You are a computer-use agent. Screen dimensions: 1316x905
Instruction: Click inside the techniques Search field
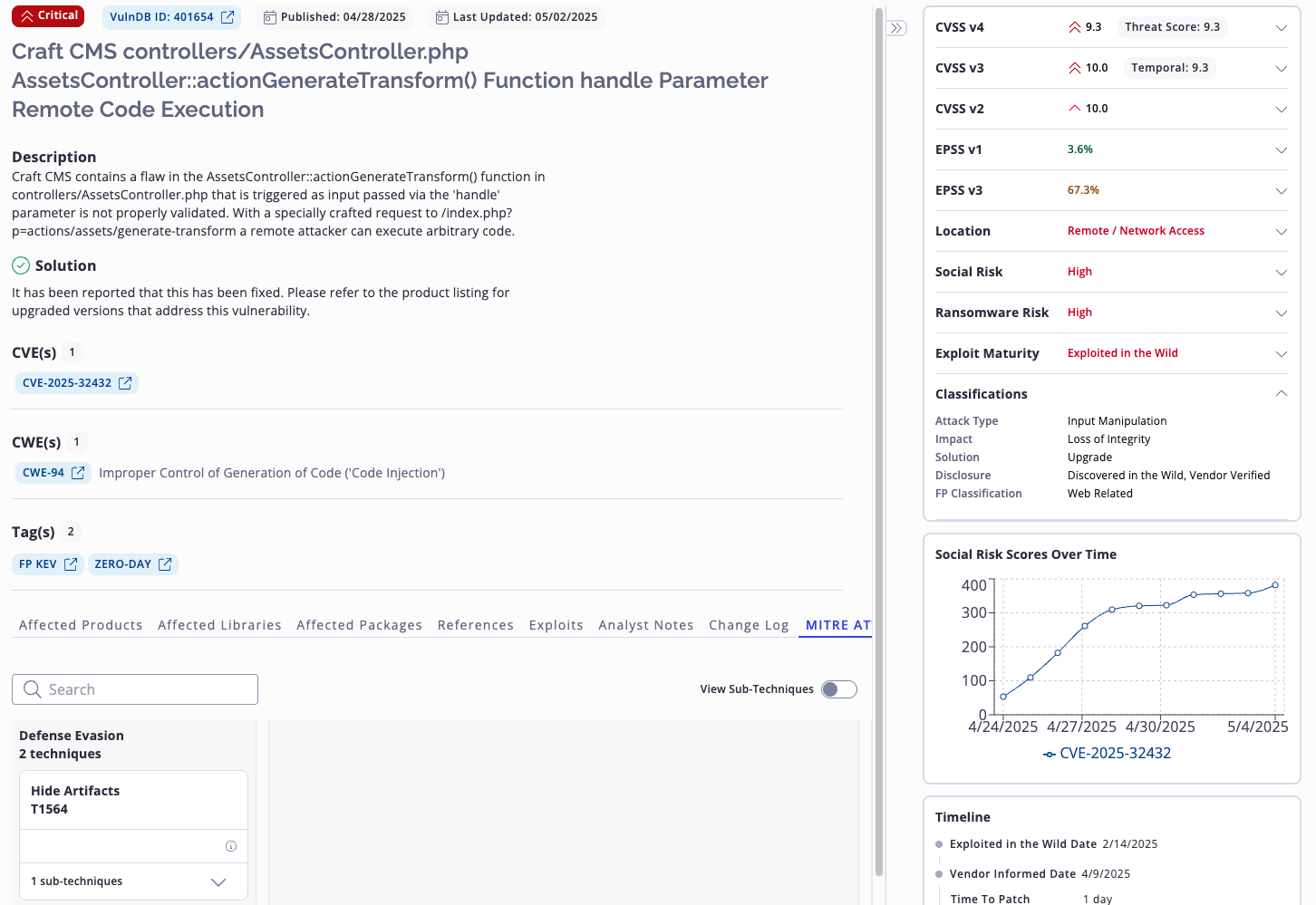tap(135, 689)
